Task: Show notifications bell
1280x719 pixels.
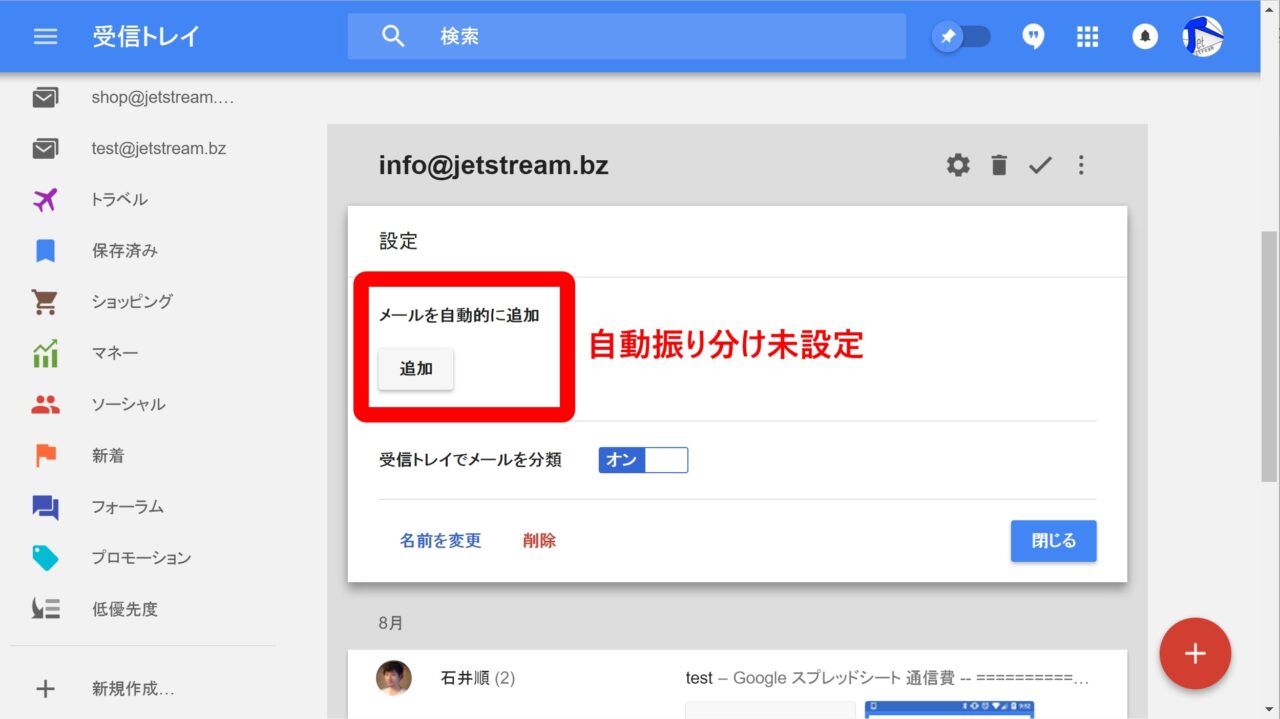Action: tap(1145, 37)
